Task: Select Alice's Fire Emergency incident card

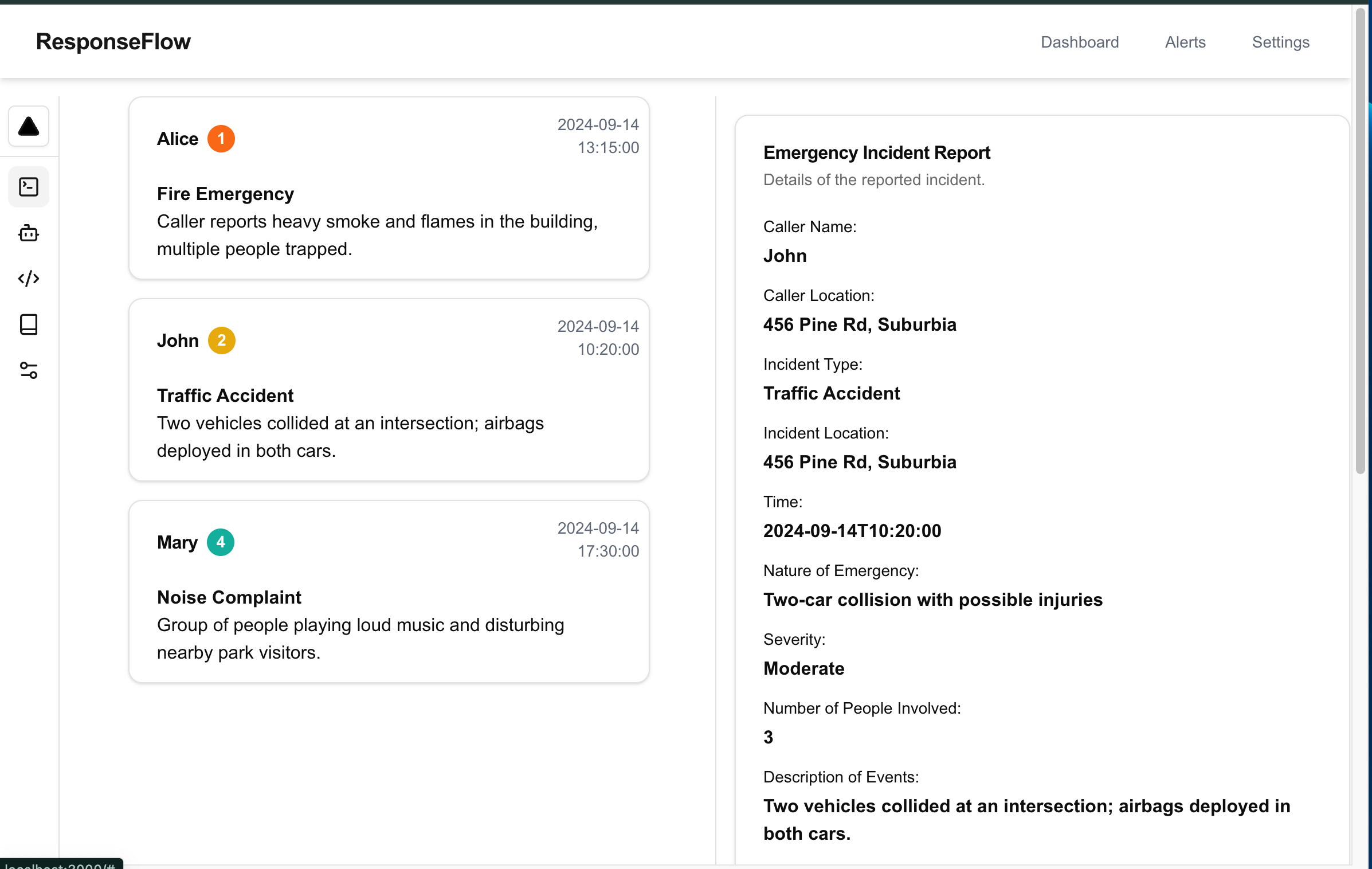Action: pyautogui.click(x=389, y=189)
